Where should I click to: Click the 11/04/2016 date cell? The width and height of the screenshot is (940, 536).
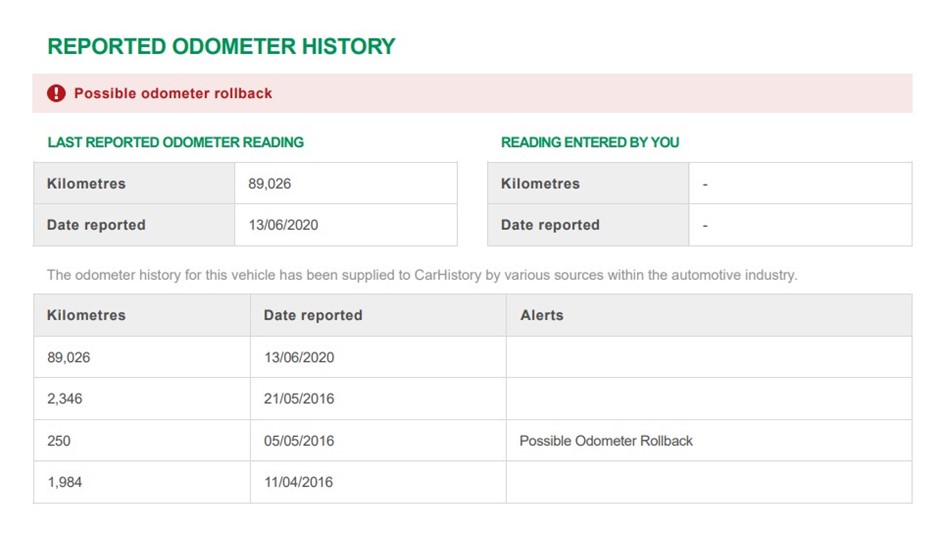pyautogui.click(x=299, y=482)
